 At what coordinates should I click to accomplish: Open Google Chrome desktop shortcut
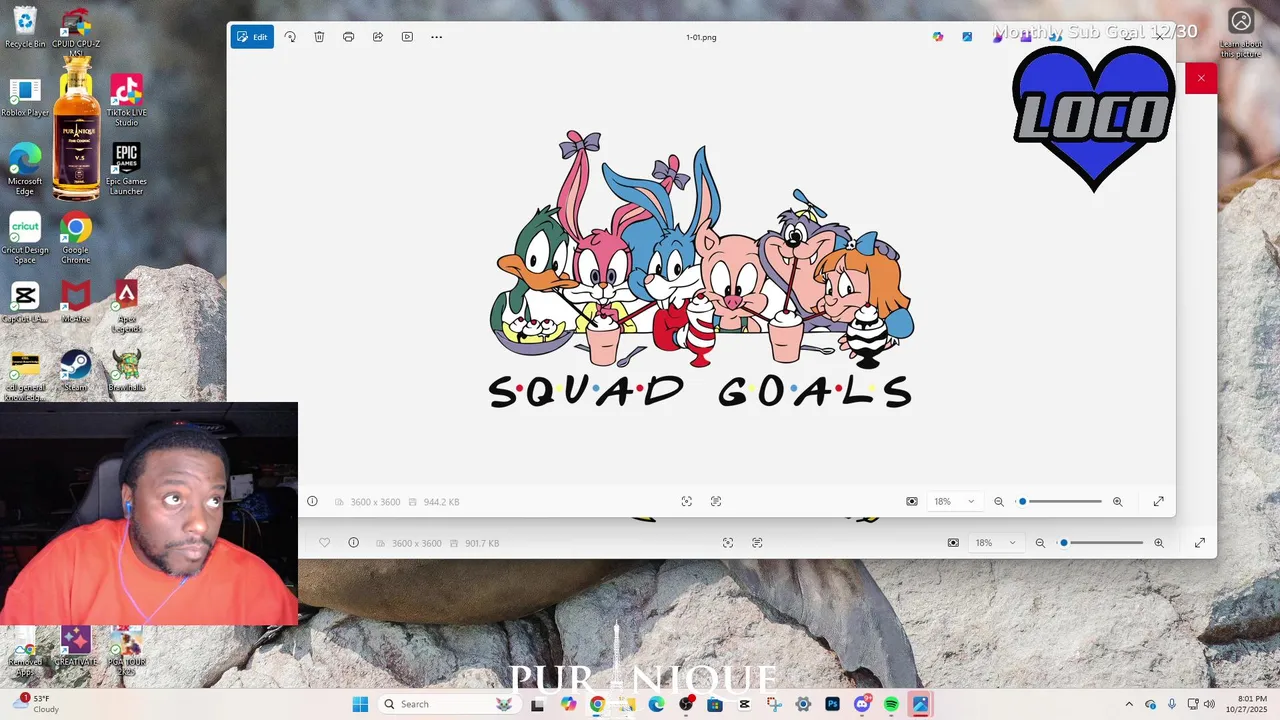(x=75, y=237)
